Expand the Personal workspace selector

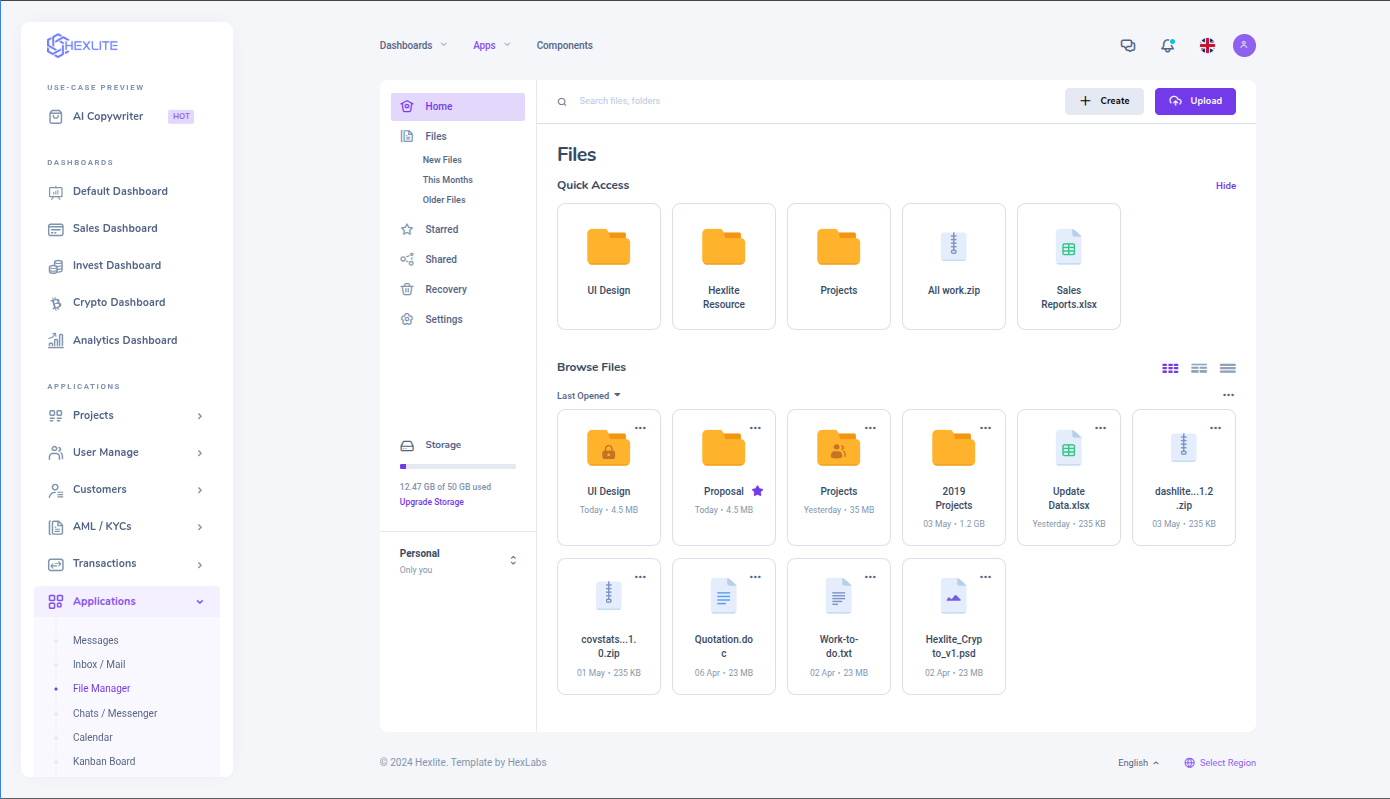tap(513, 560)
